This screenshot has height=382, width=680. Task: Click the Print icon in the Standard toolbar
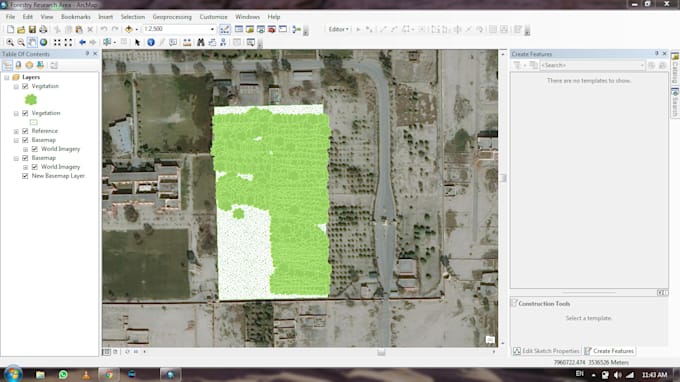43,29
